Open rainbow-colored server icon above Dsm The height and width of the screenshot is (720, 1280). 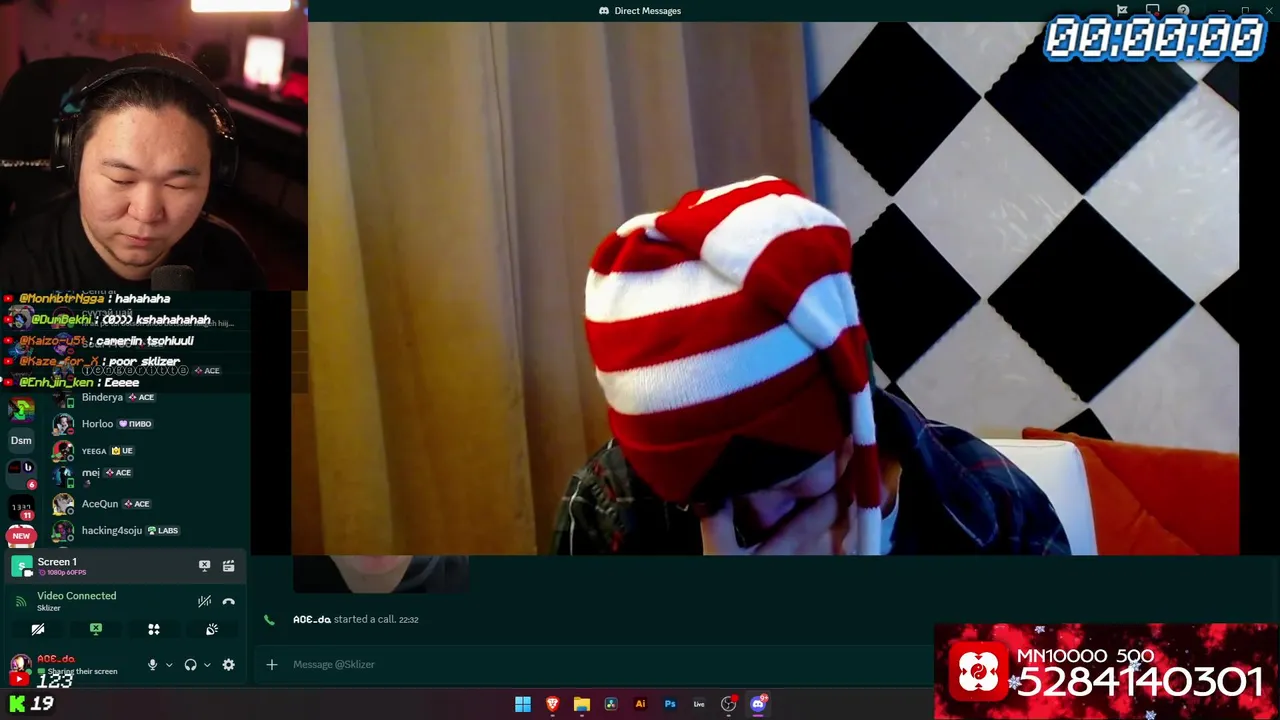tap(21, 409)
